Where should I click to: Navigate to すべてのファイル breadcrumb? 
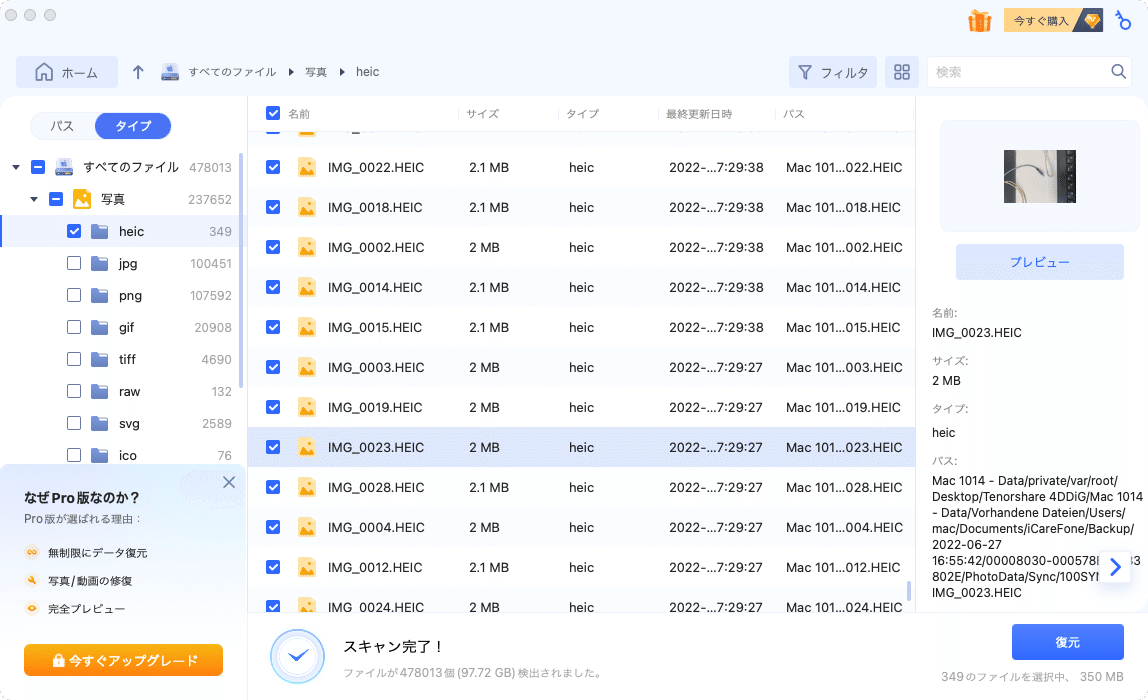click(x=232, y=72)
